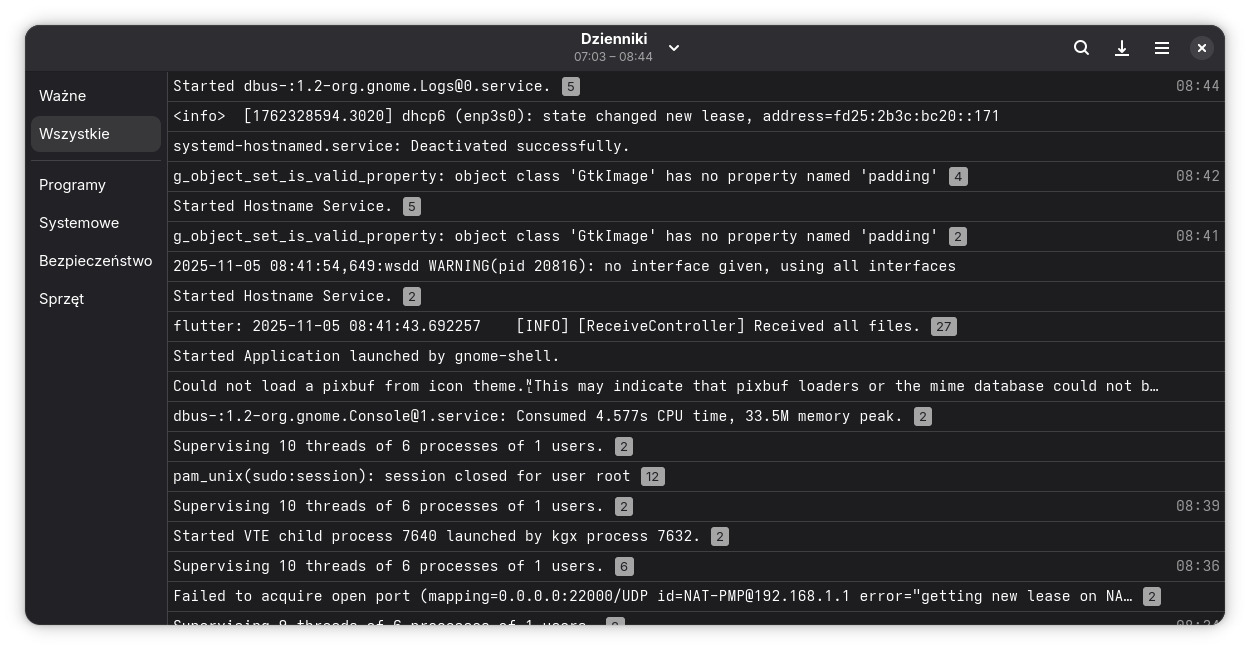Click the Dzienniki title with time range
The width and height of the screenshot is (1250, 650).
click(613, 47)
